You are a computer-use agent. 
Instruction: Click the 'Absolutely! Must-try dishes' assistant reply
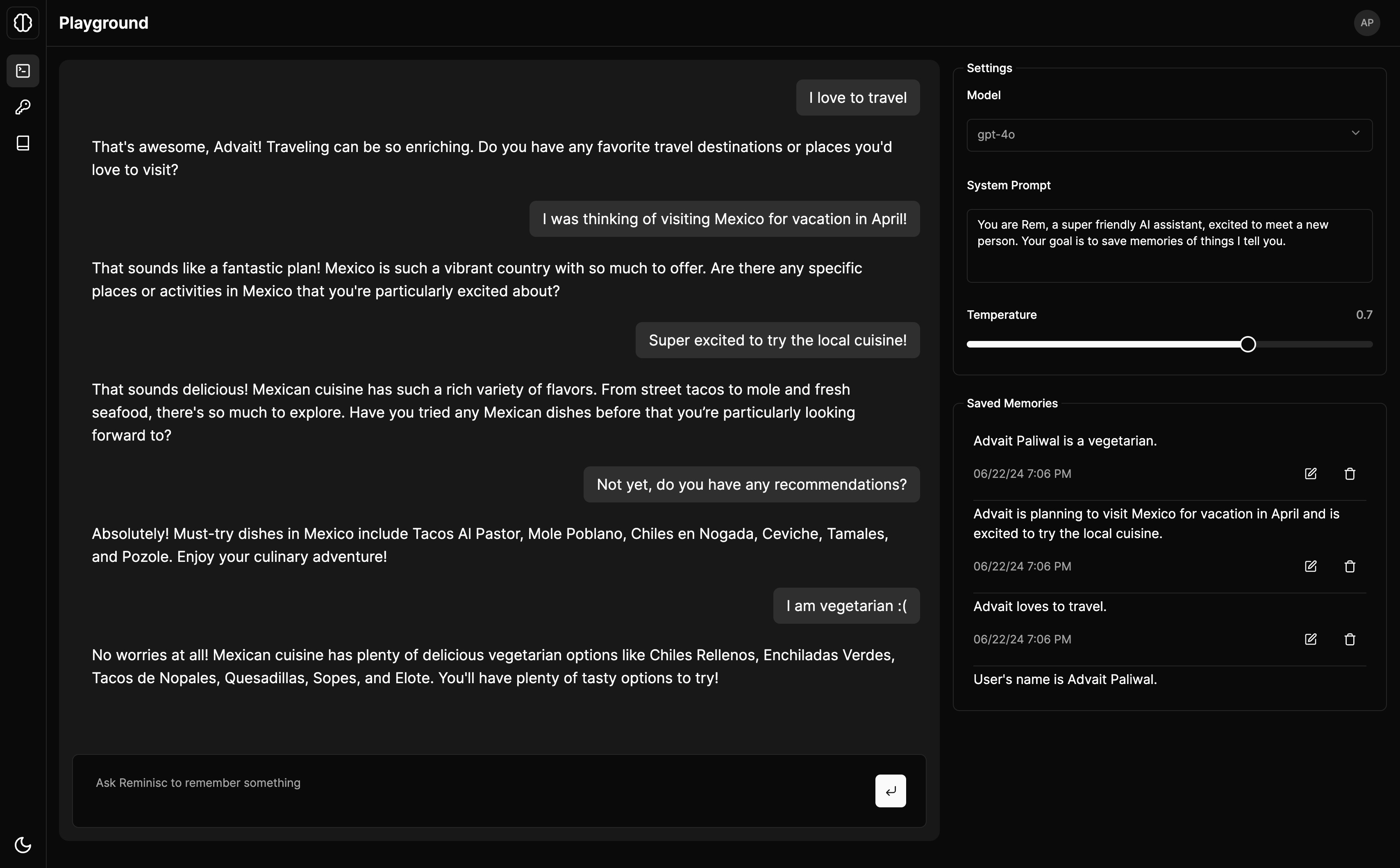pyautogui.click(x=490, y=545)
